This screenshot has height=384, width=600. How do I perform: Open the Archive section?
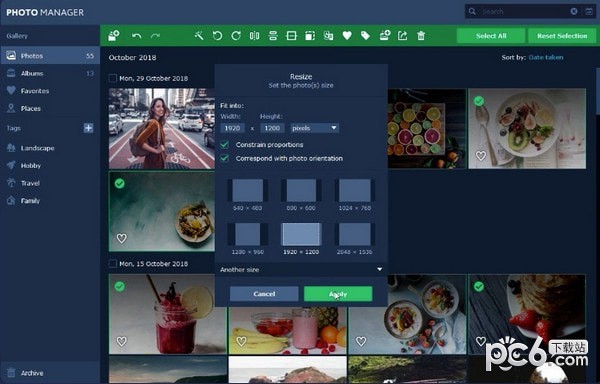50,373
